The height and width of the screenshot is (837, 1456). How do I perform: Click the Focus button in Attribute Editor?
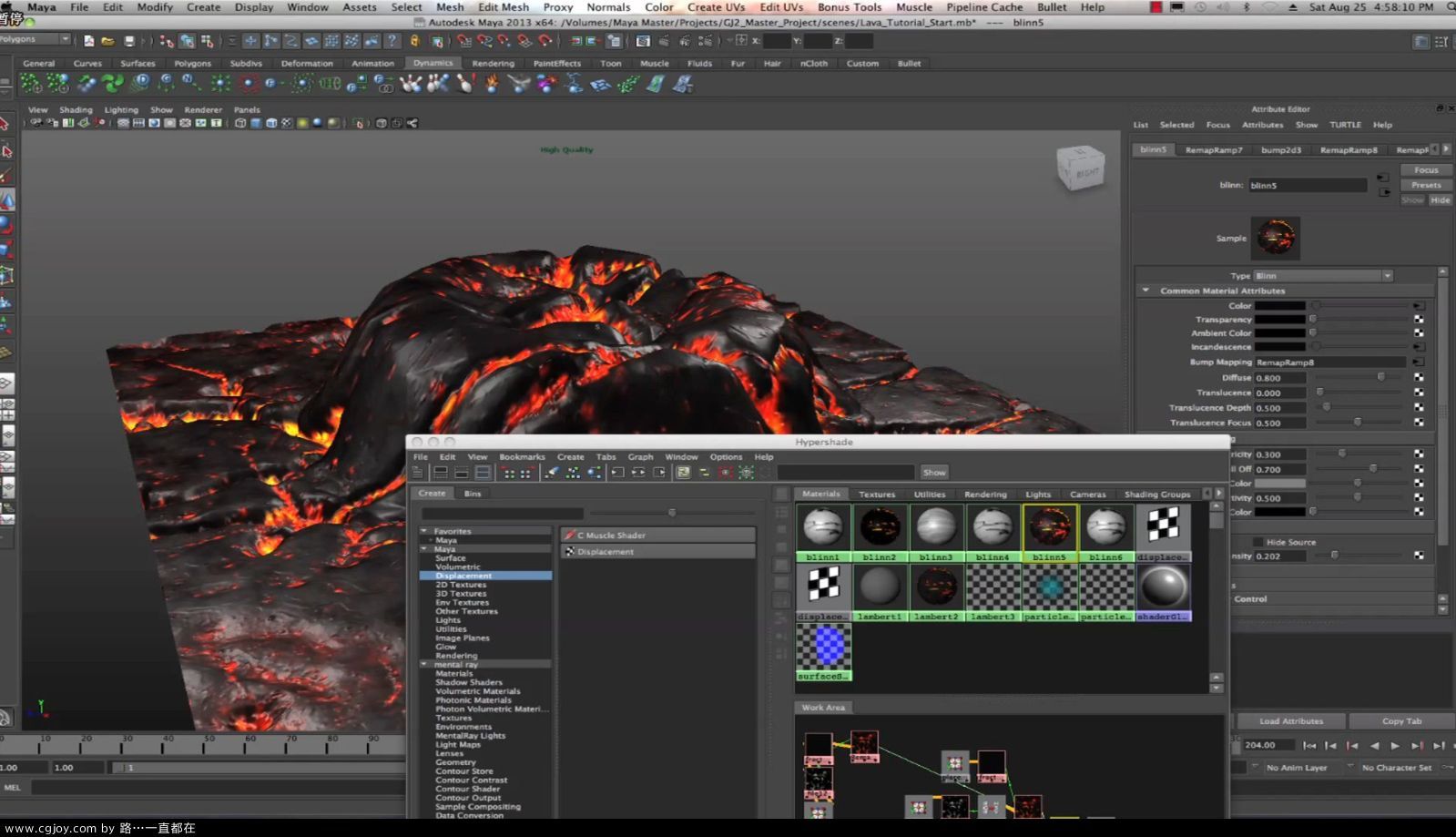point(1426,170)
